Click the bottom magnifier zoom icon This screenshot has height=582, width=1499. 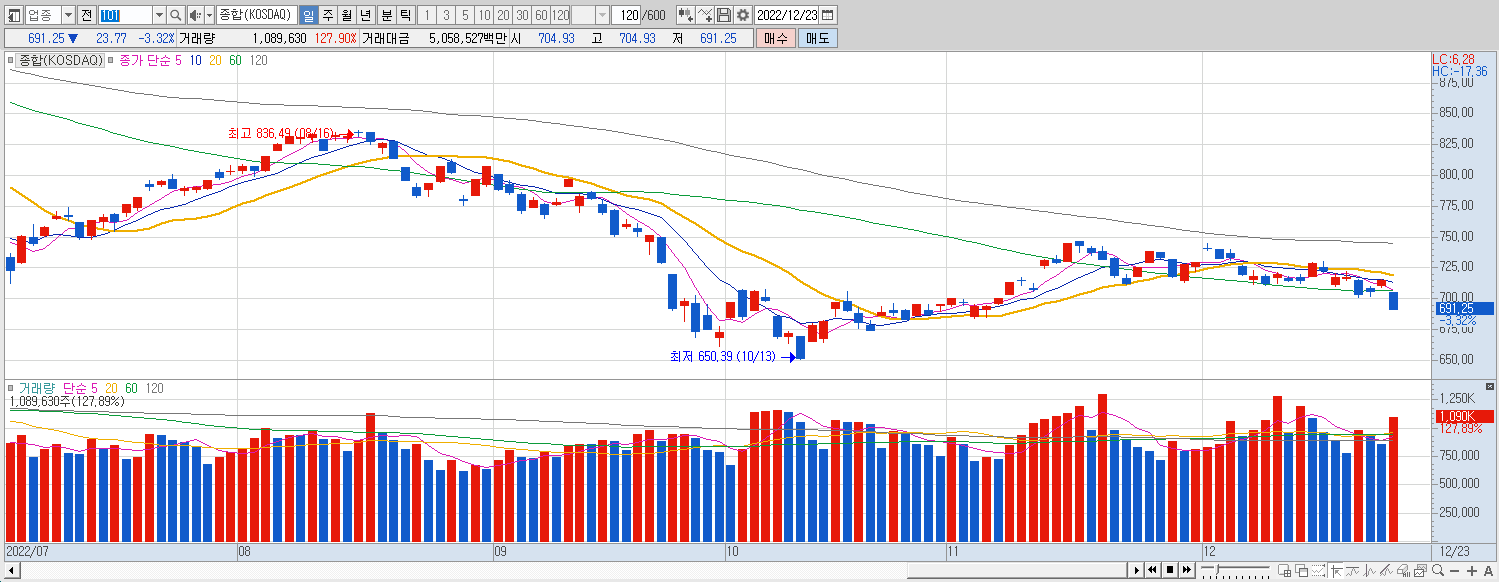pos(1437,571)
